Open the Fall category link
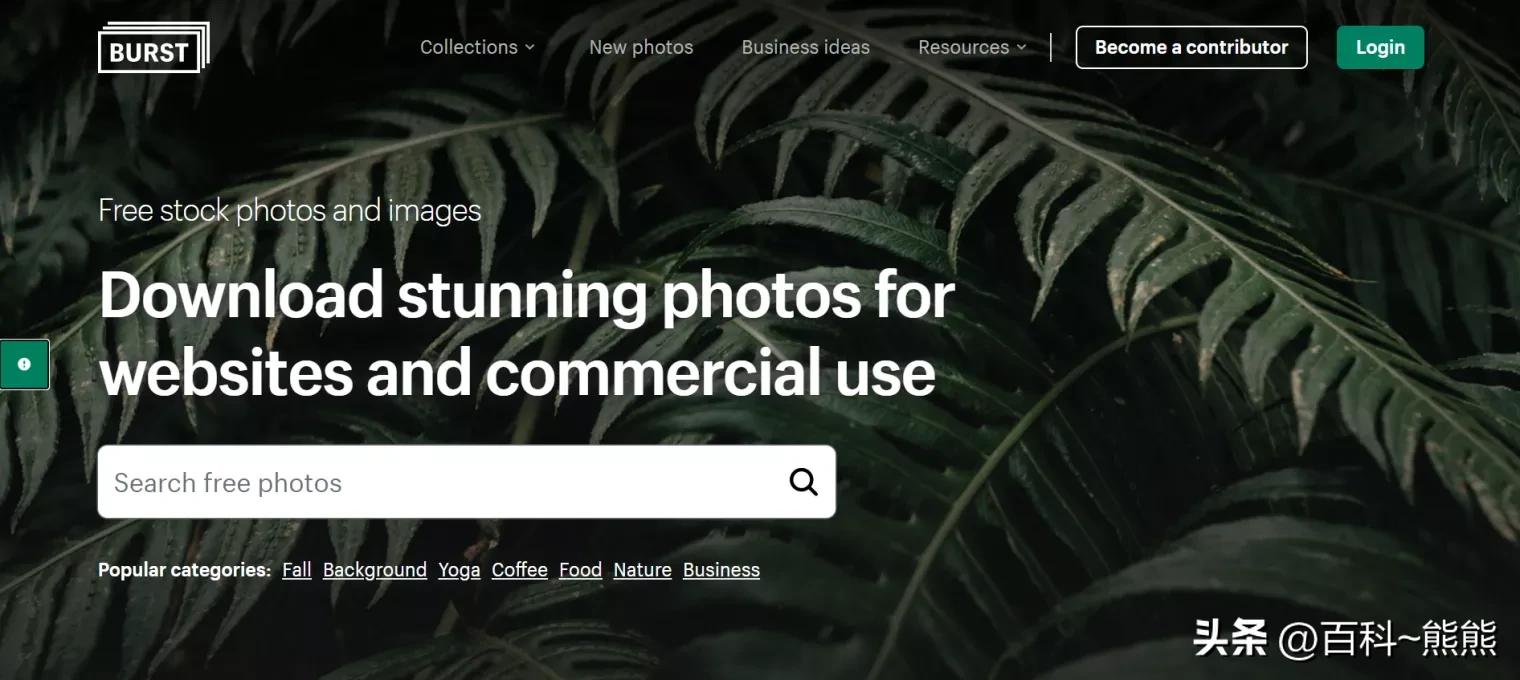The width and height of the screenshot is (1520, 680). pyautogui.click(x=297, y=570)
